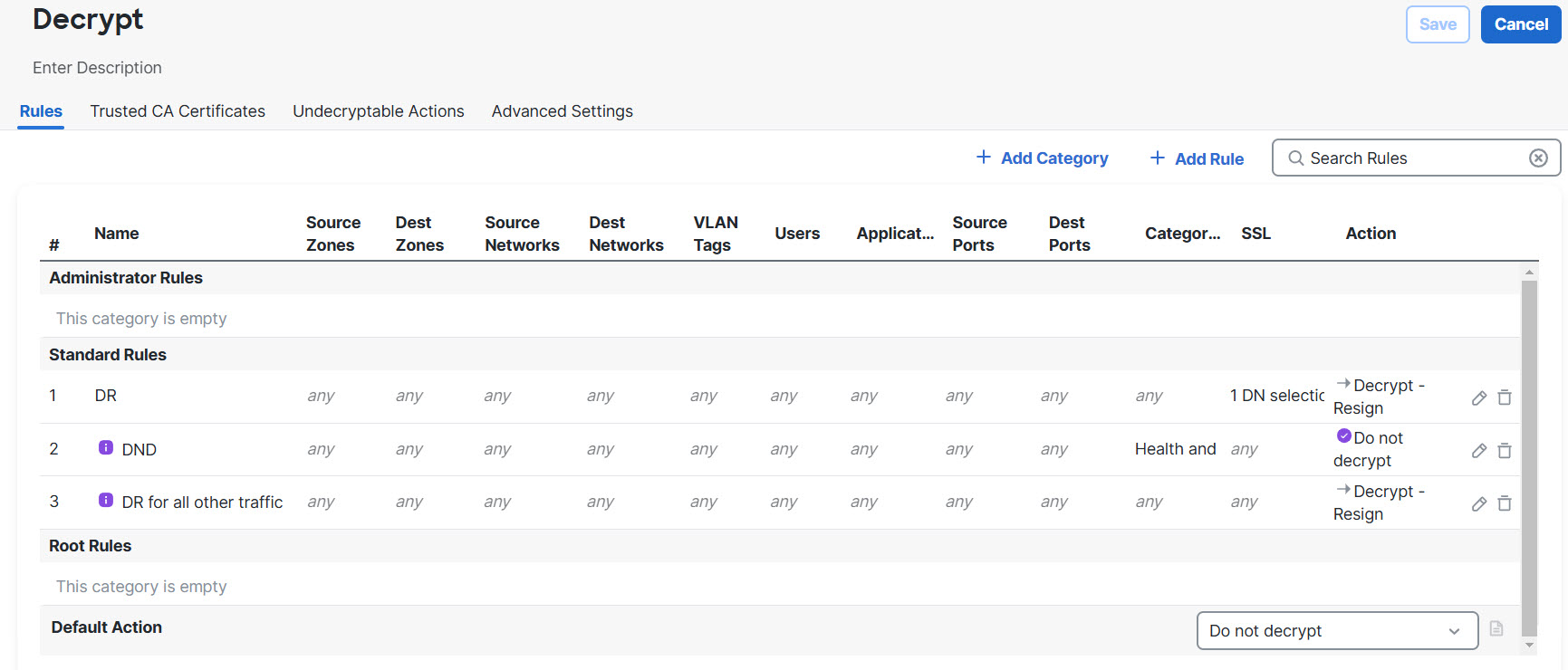1568x670 pixels.
Task: Click the rules list vertical scrollbar
Action: point(1529,453)
